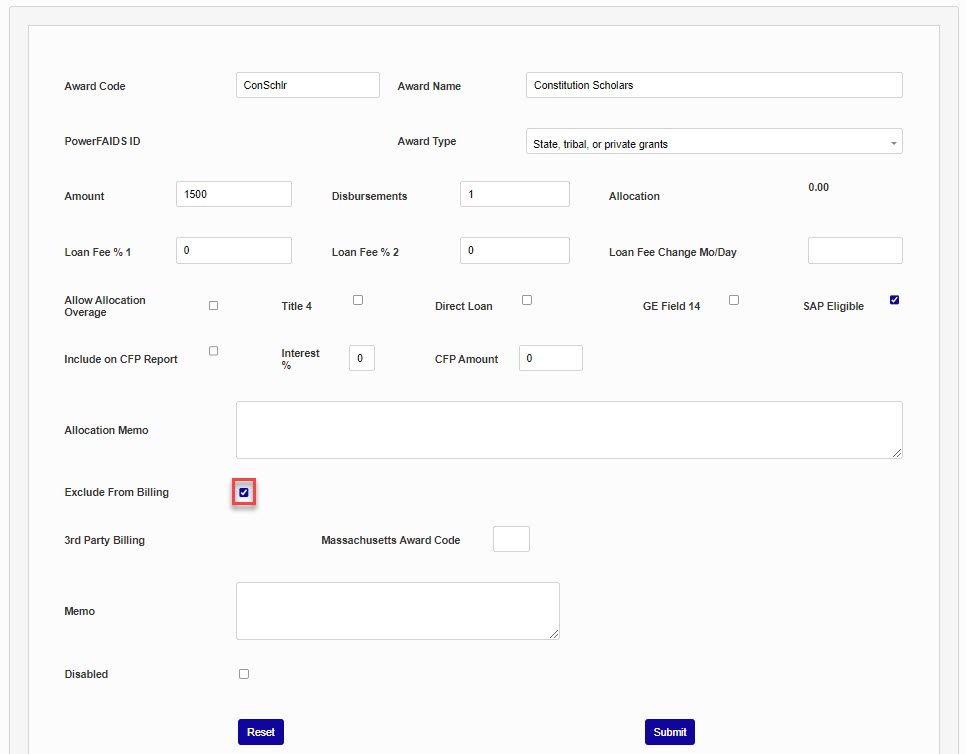966x754 pixels.
Task: Click the Massachusetts Award Code box
Action: pos(511,539)
